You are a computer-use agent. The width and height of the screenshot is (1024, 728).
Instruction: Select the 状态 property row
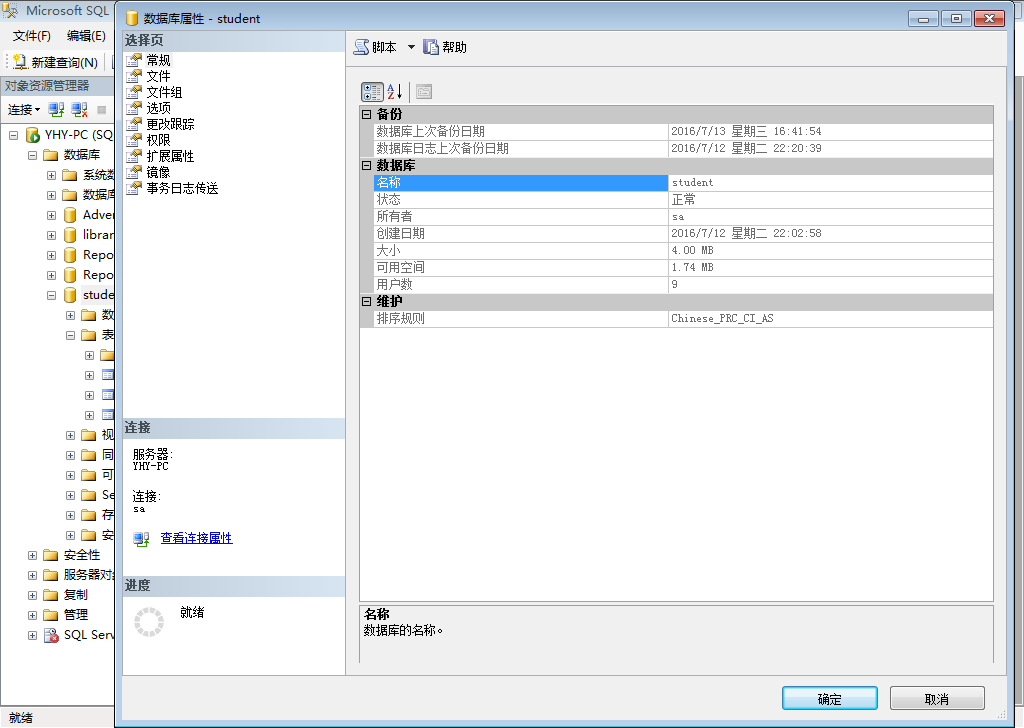tap(683, 199)
